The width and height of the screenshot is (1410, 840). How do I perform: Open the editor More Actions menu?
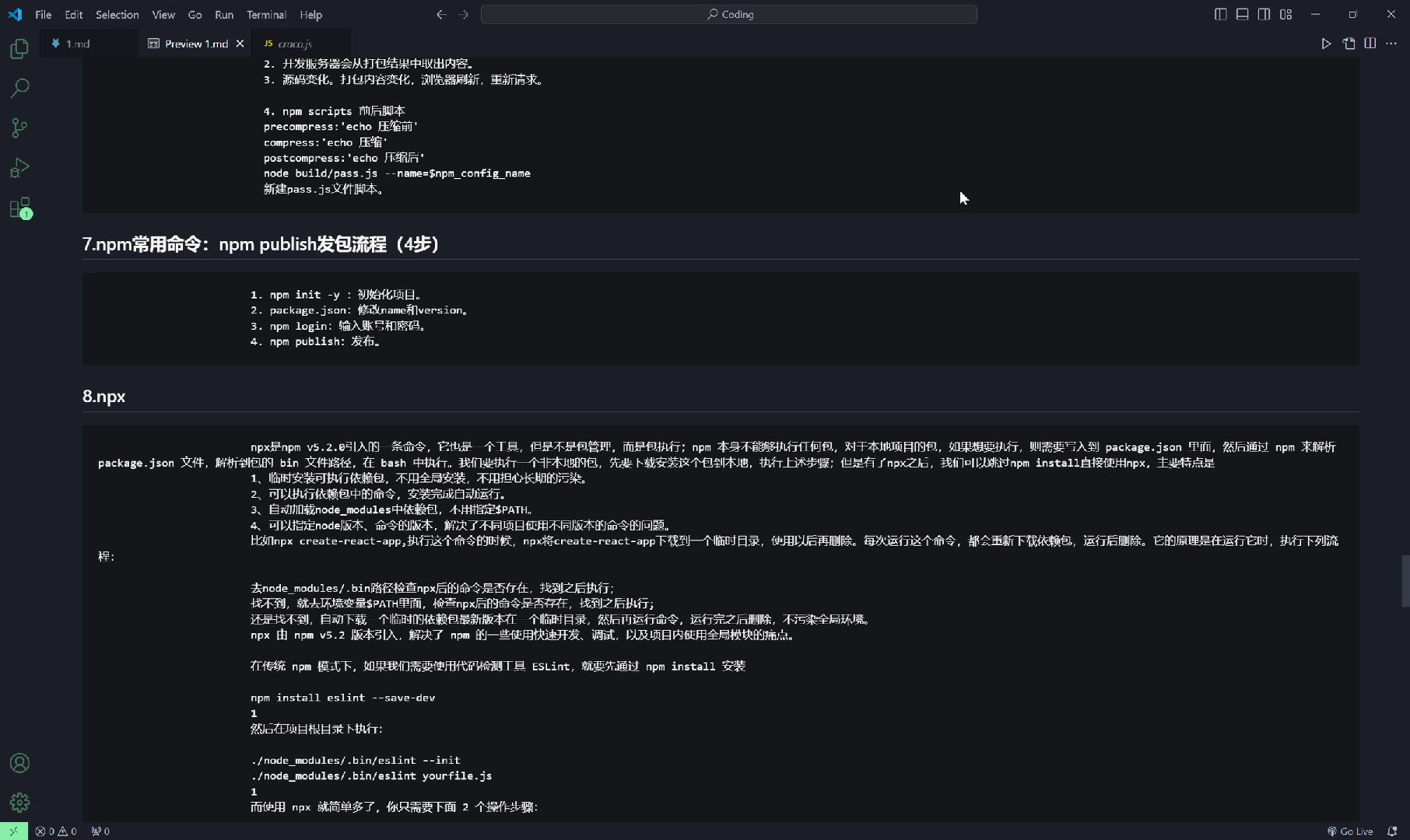coord(1391,44)
